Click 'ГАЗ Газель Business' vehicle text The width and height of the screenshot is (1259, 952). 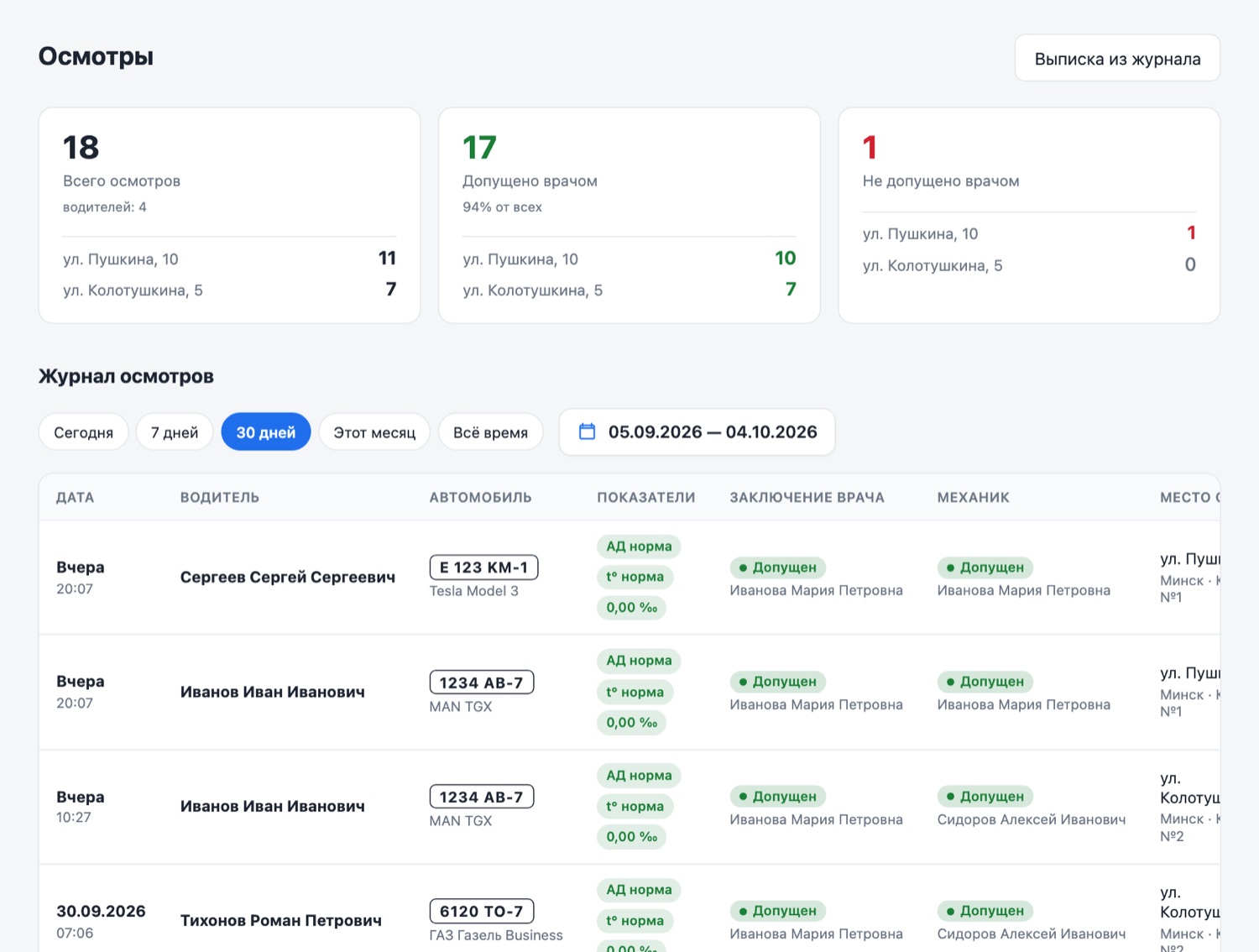click(x=496, y=935)
